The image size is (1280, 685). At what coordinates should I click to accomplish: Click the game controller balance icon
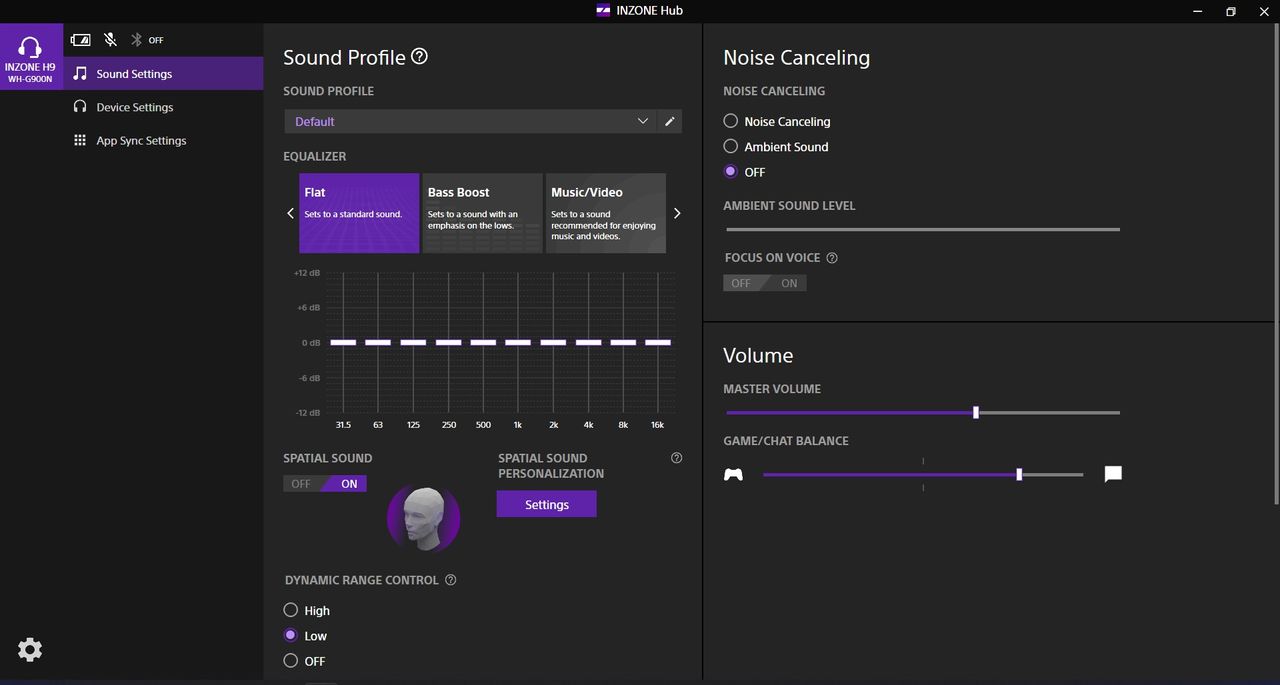pyautogui.click(x=734, y=475)
